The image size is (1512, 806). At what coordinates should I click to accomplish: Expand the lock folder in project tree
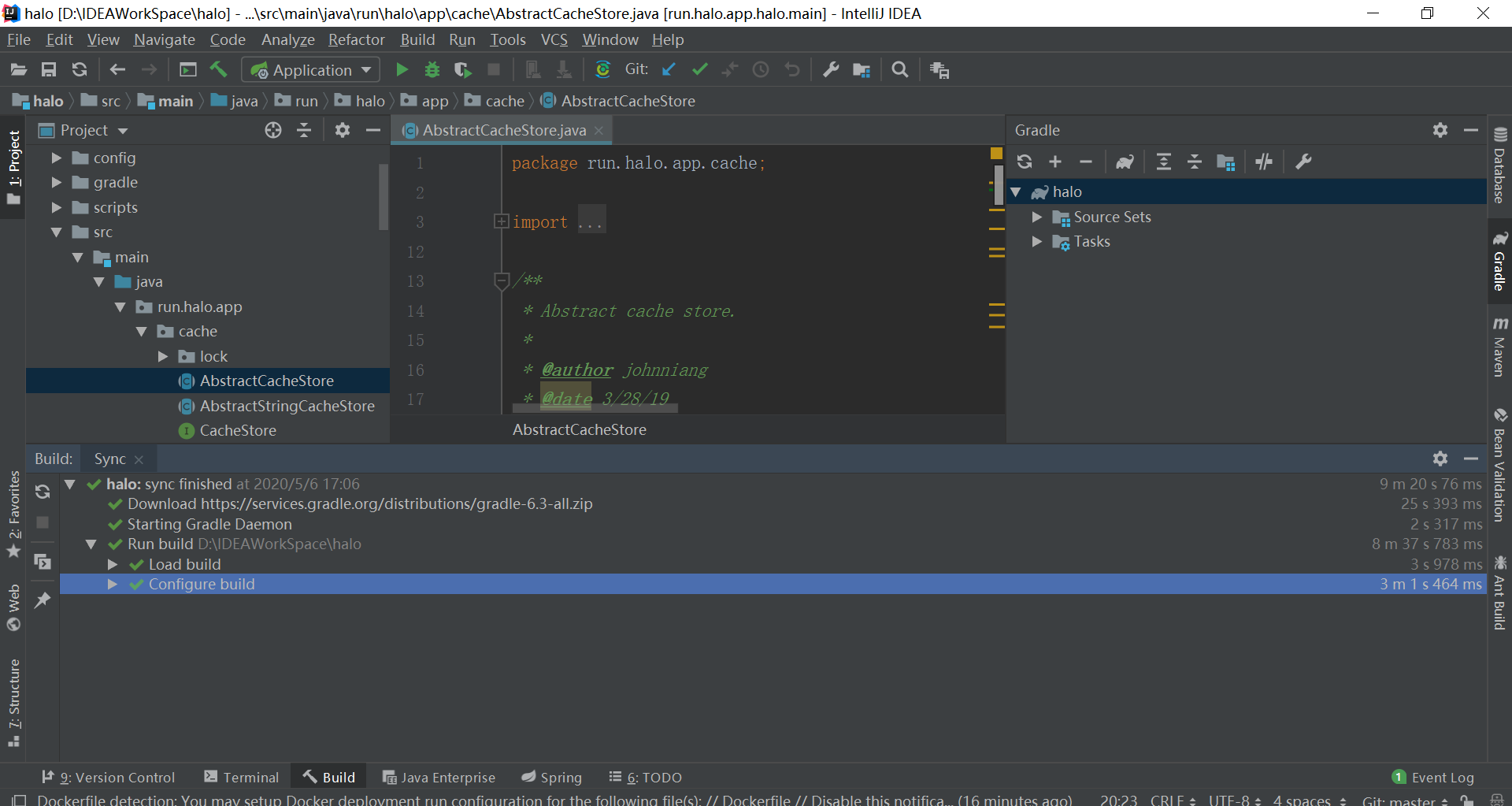(x=163, y=357)
